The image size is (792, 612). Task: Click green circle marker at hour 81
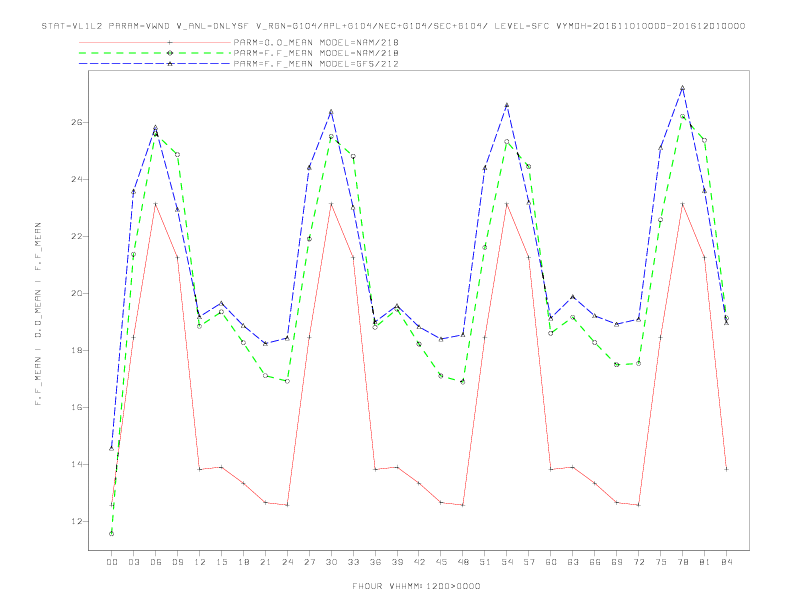click(x=704, y=140)
